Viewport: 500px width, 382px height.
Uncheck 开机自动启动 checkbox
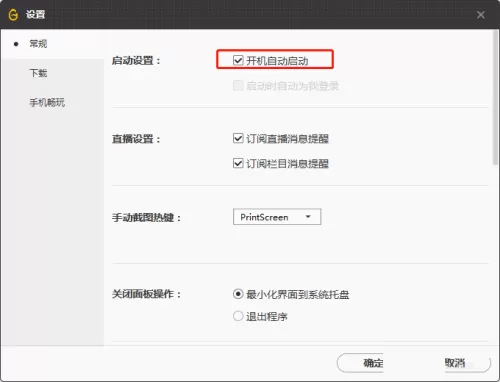coord(238,60)
